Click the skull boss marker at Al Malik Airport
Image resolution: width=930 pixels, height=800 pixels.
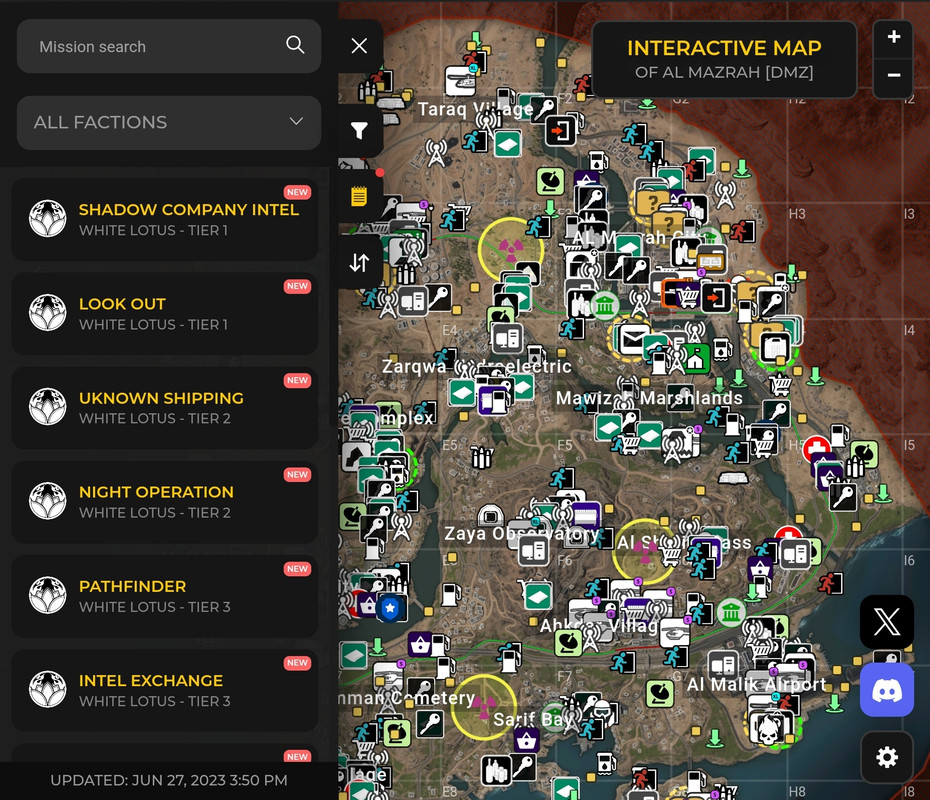(769, 728)
